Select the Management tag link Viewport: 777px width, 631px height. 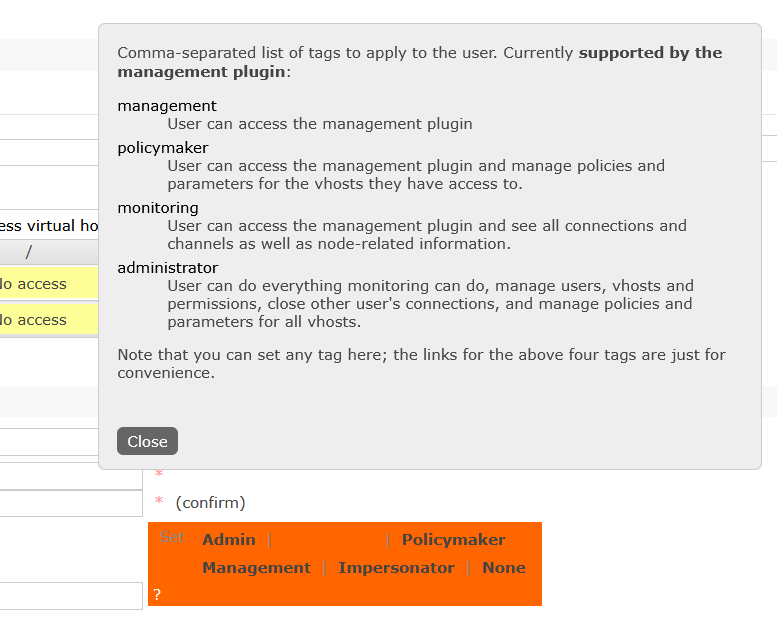coord(256,568)
